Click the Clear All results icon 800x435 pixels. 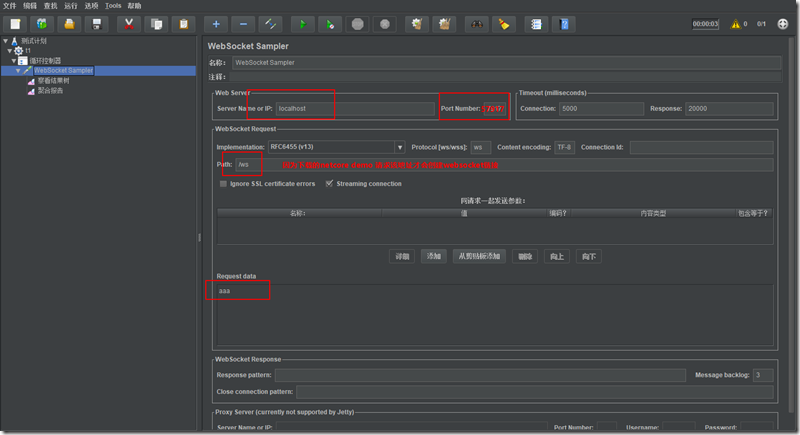[444, 24]
